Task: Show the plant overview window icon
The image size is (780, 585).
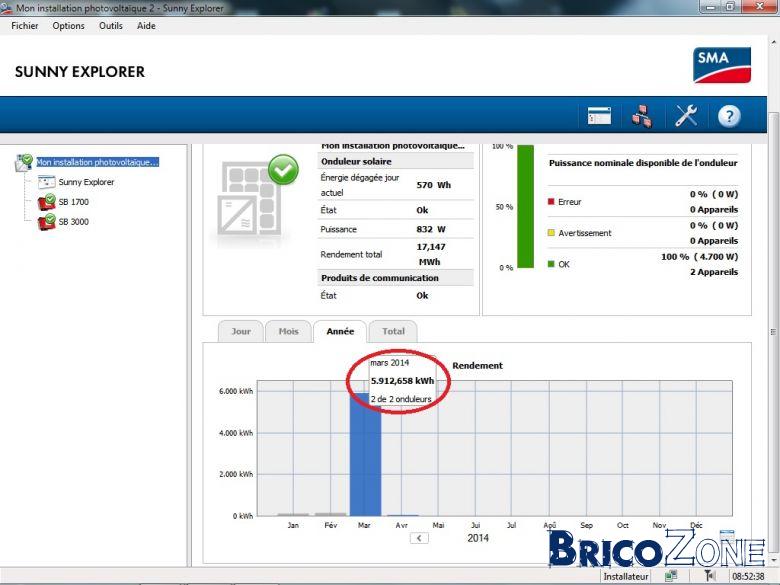Action: coord(599,116)
